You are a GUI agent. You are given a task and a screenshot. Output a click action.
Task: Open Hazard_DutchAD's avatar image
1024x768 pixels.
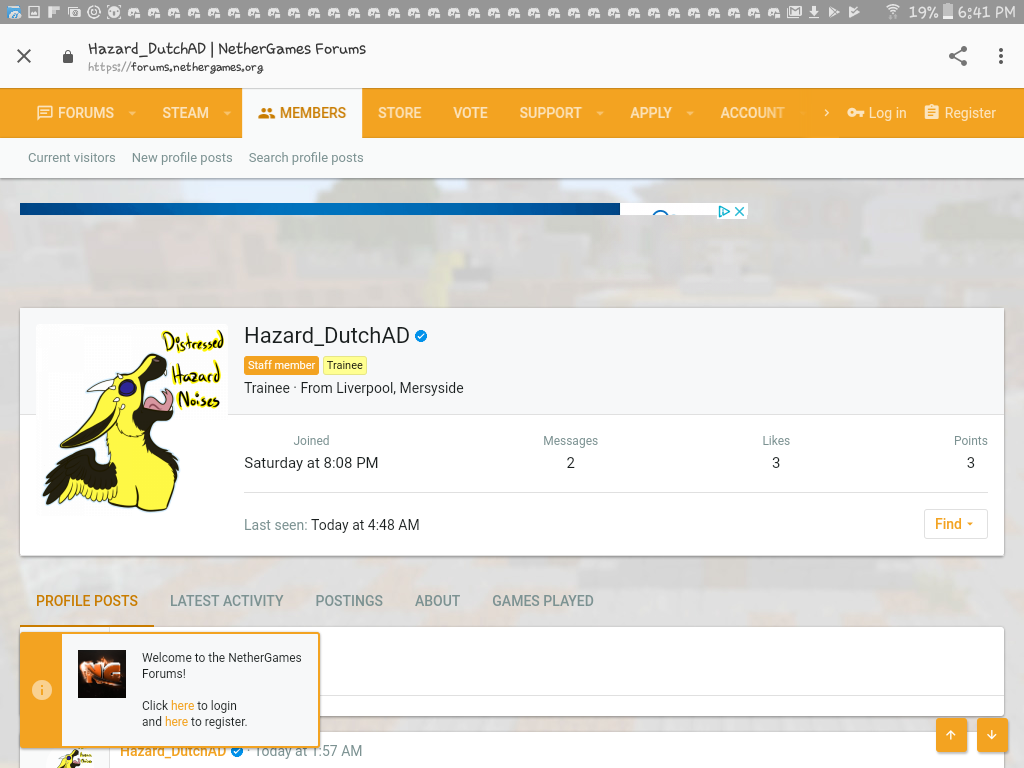132,419
